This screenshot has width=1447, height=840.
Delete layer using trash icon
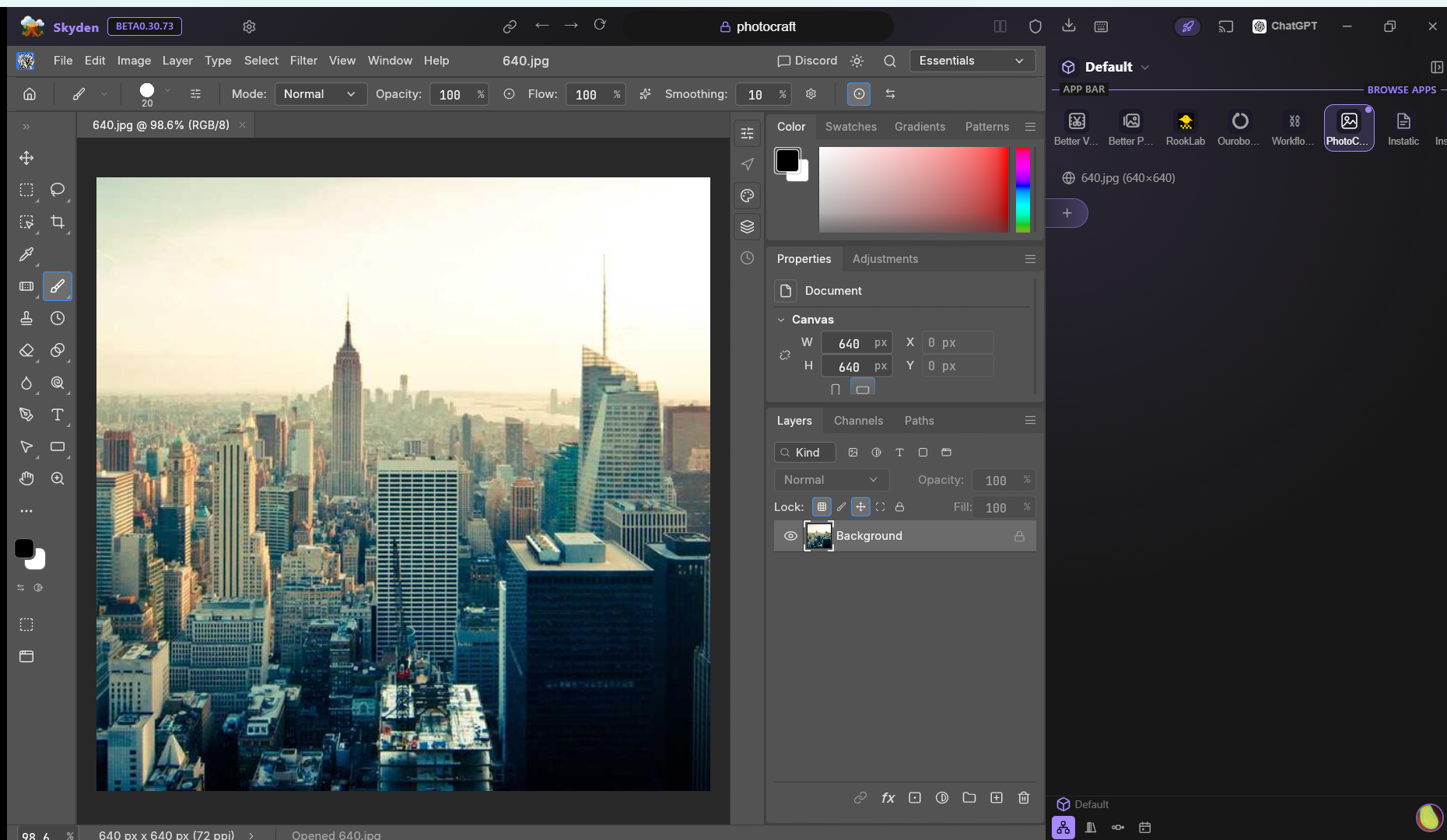1024,797
